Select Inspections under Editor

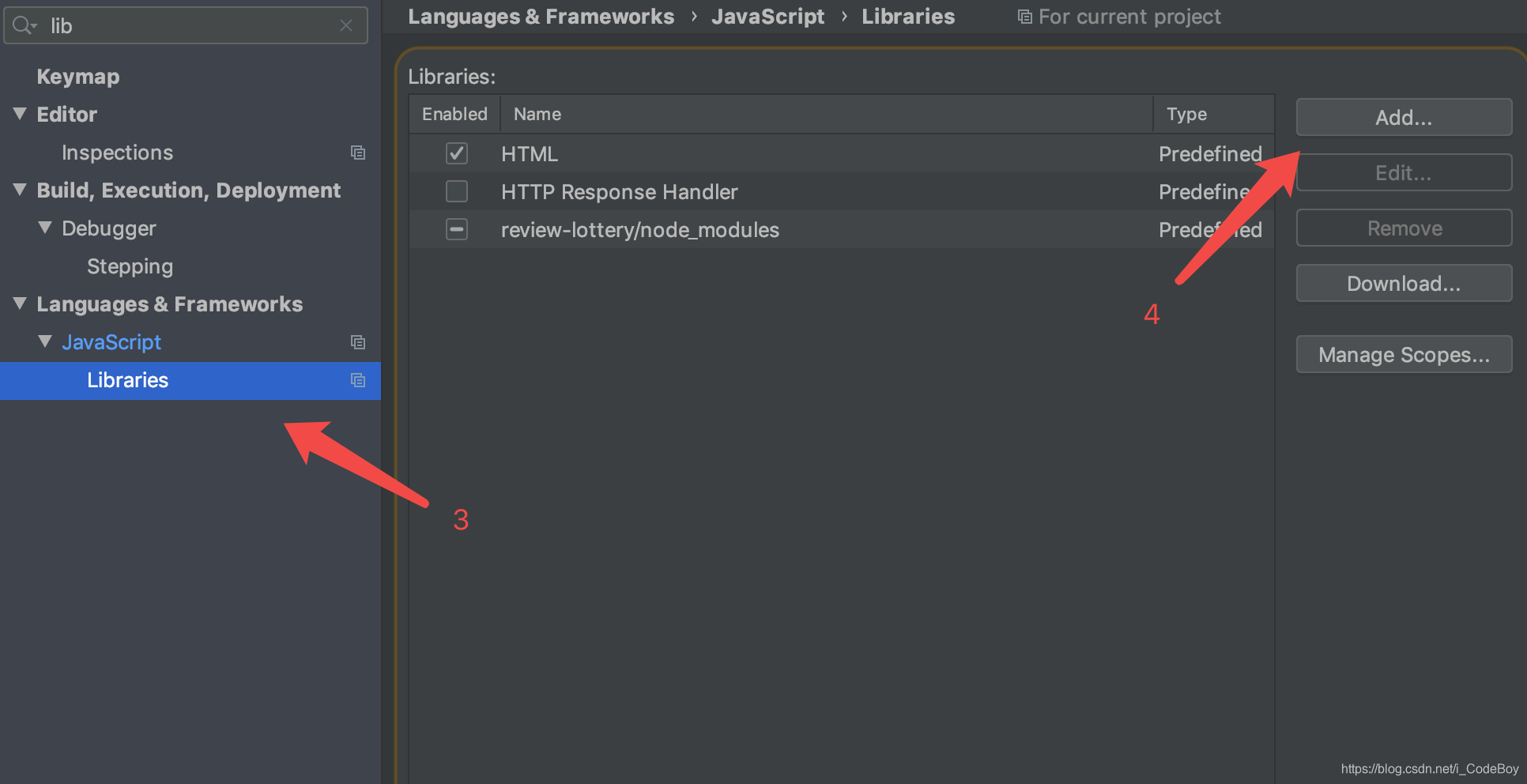tap(117, 153)
